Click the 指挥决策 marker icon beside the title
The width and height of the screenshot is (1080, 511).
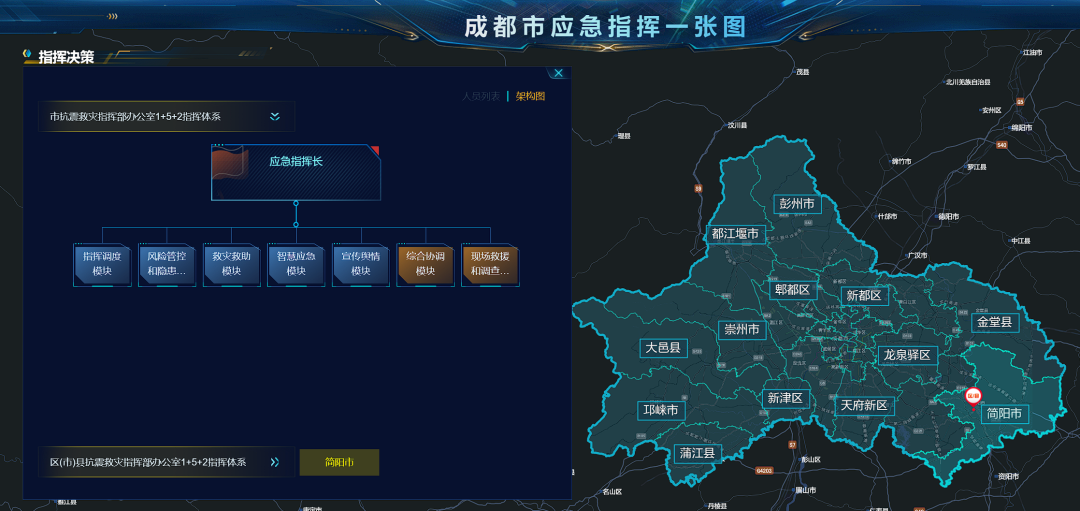coord(29,56)
